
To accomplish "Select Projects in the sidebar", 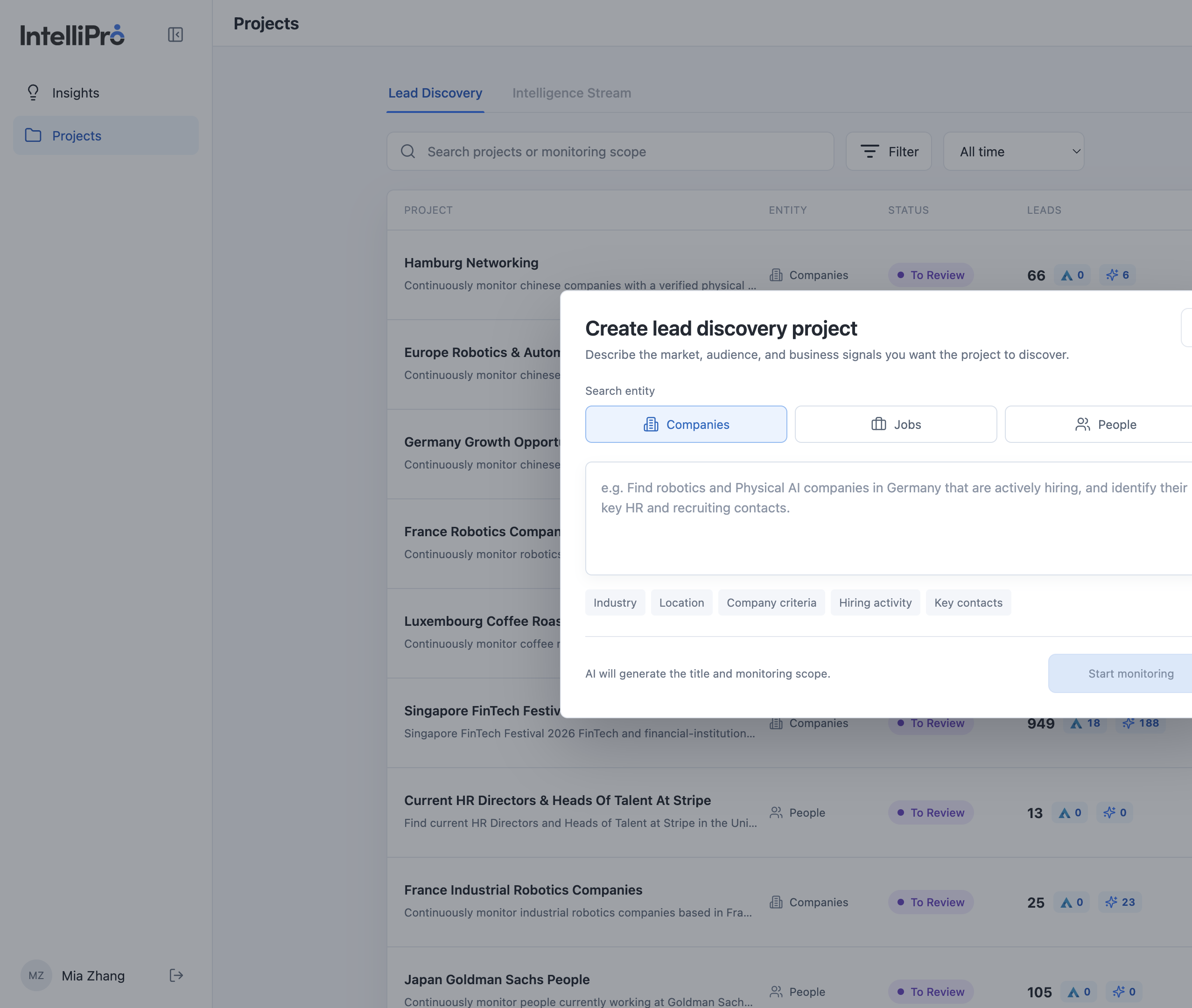I will 106,135.
